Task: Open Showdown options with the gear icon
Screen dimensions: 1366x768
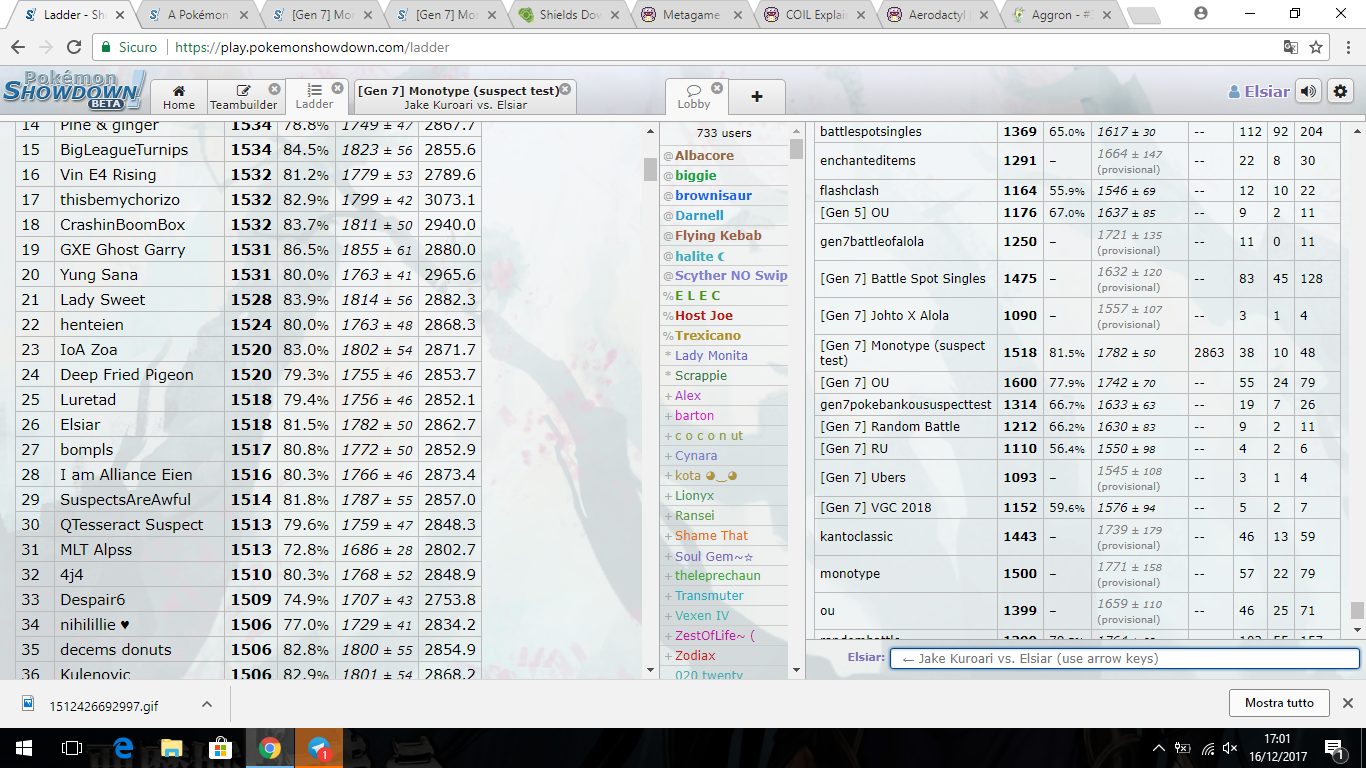Action: (x=1340, y=90)
